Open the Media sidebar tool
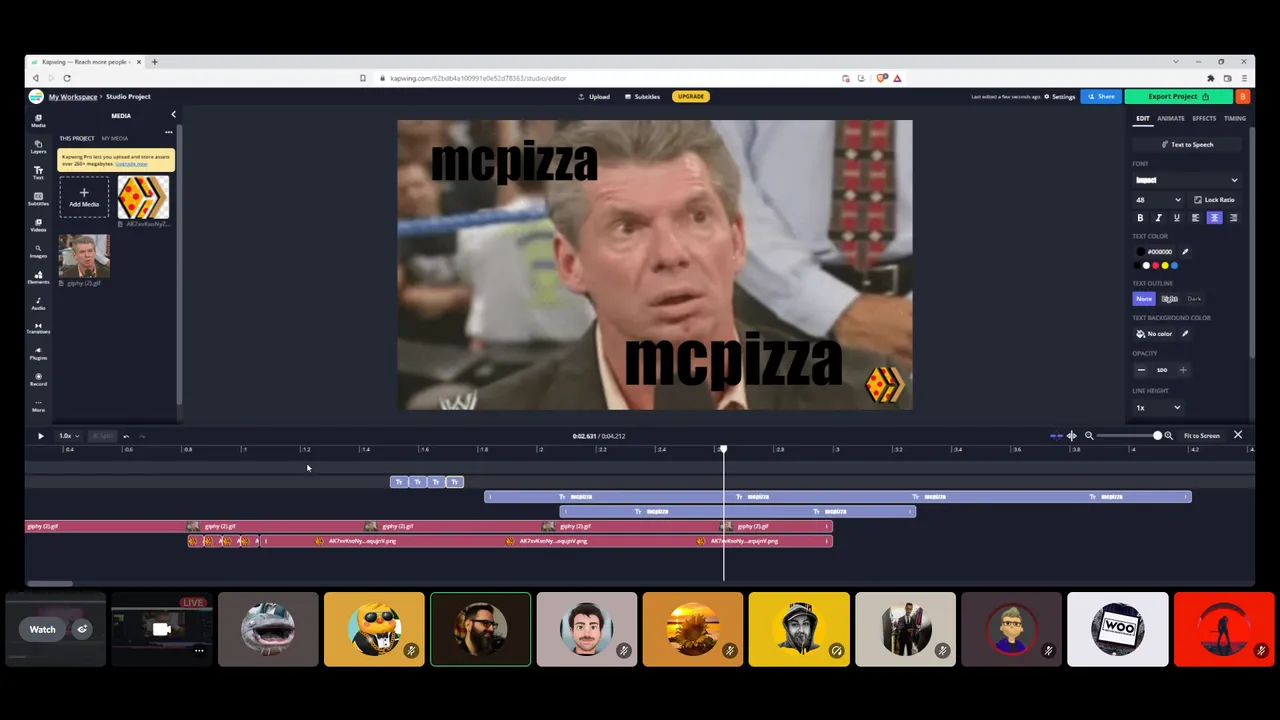 click(38, 119)
